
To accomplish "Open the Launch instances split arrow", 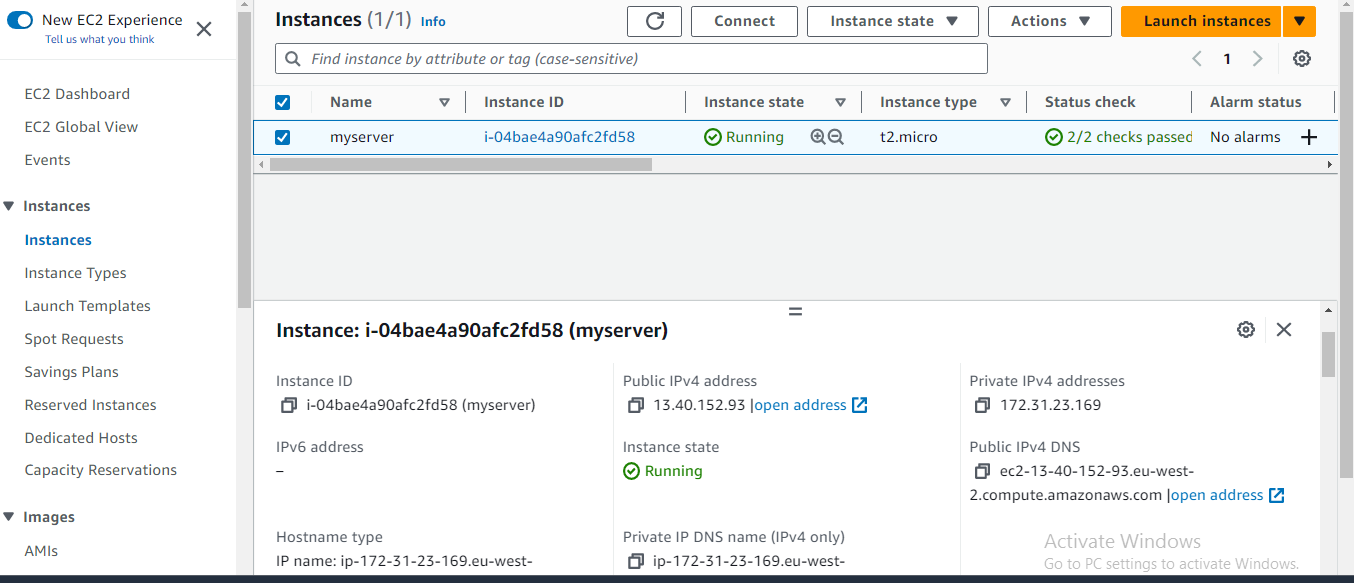I will [1299, 21].
